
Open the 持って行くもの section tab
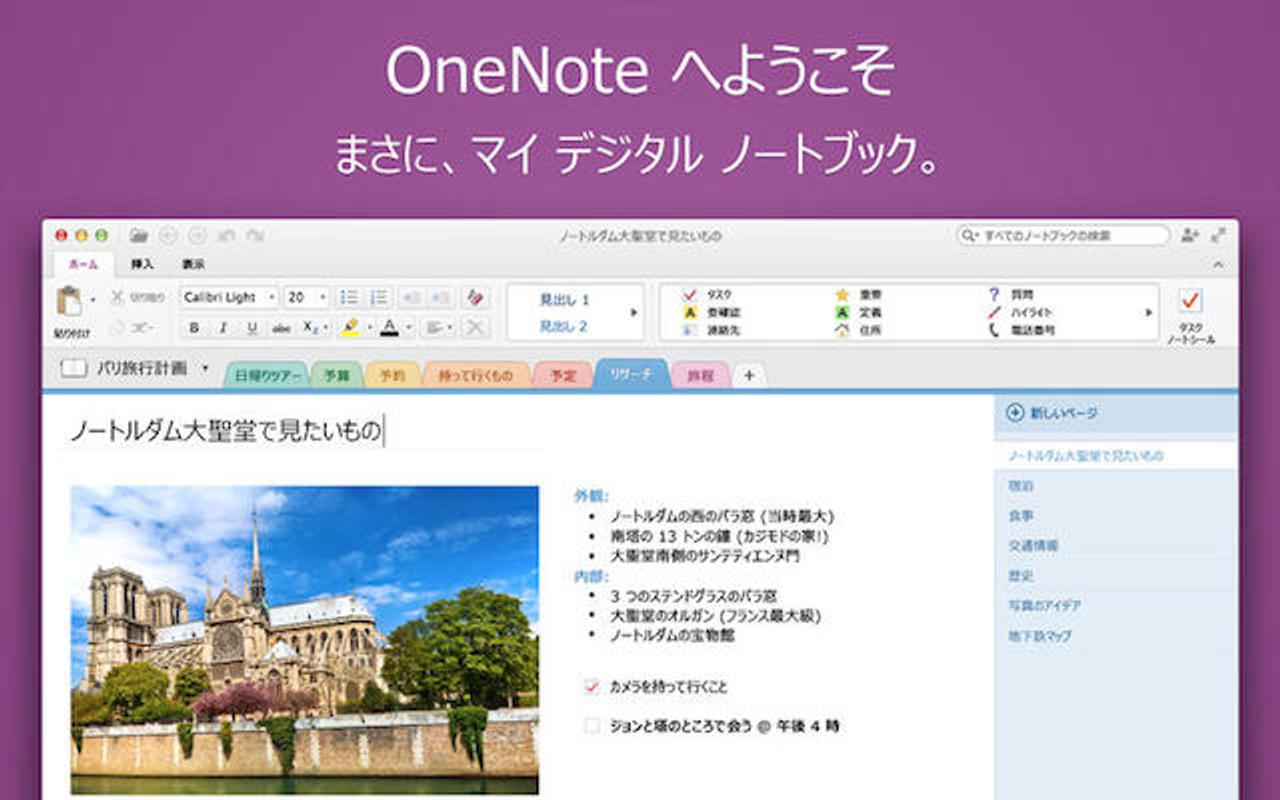pos(477,376)
